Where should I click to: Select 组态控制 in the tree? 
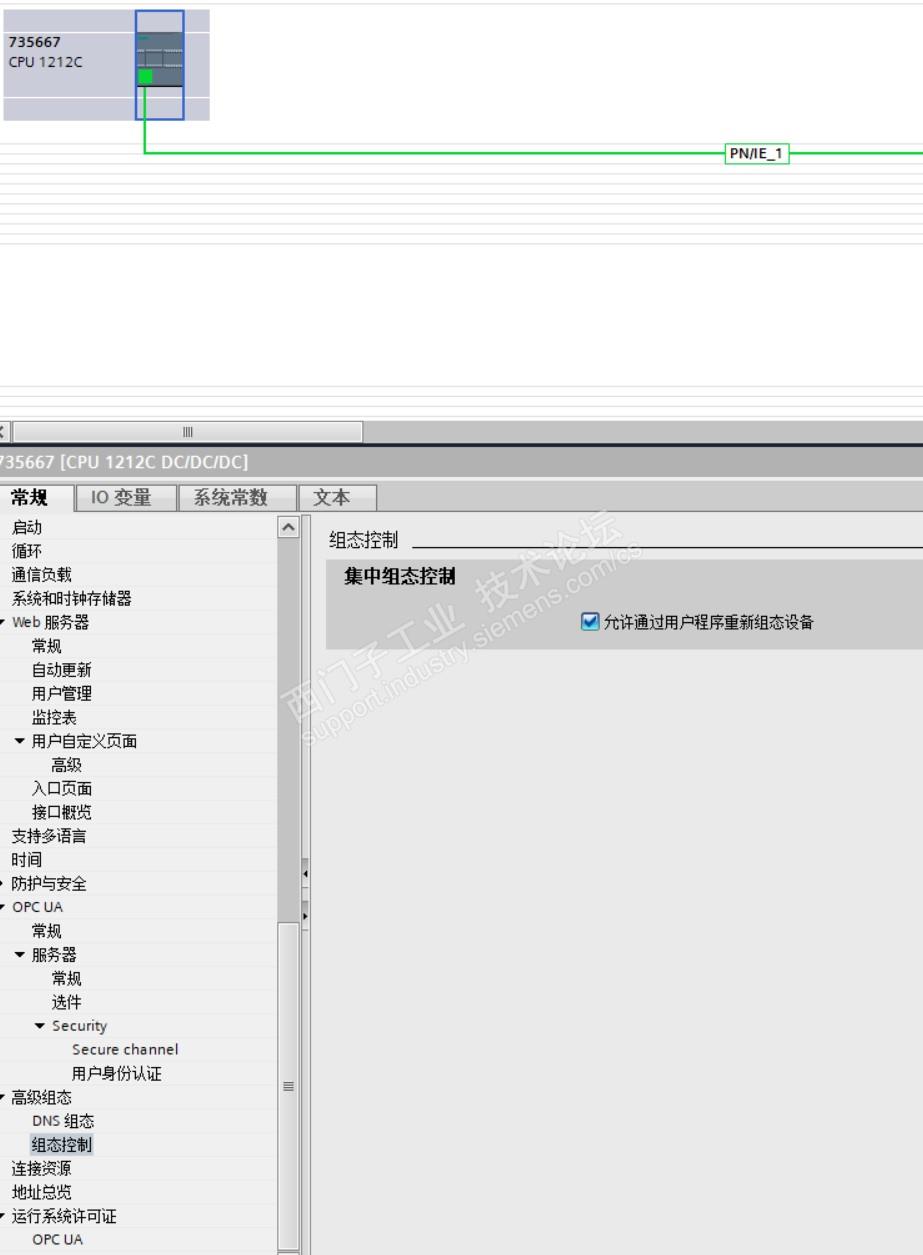point(62,1145)
